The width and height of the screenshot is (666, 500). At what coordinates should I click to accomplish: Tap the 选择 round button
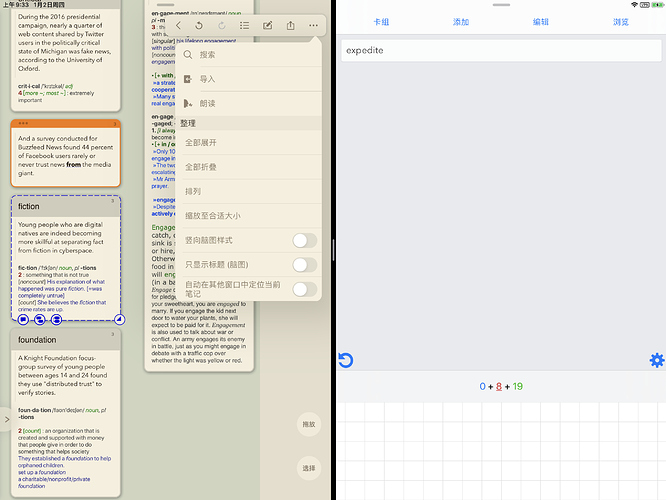click(309, 468)
